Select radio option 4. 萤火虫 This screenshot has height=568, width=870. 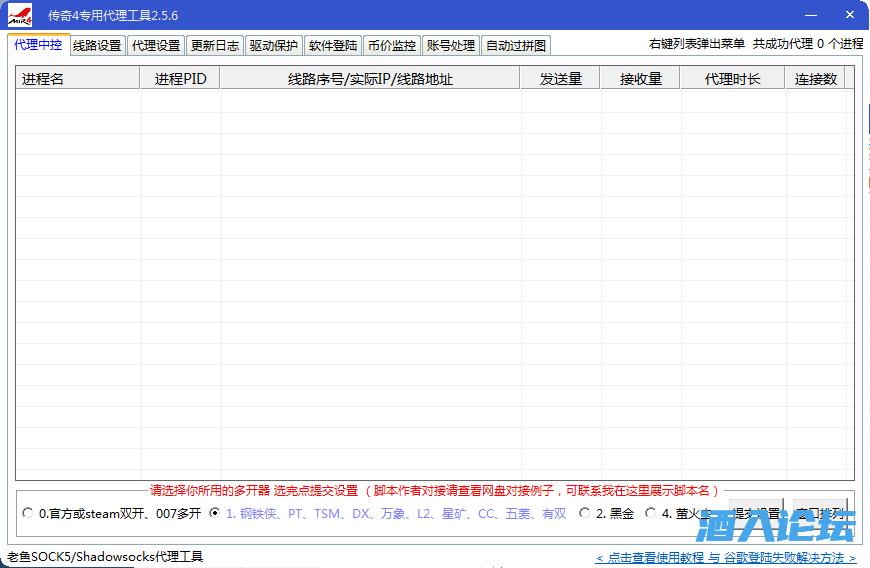coord(651,513)
